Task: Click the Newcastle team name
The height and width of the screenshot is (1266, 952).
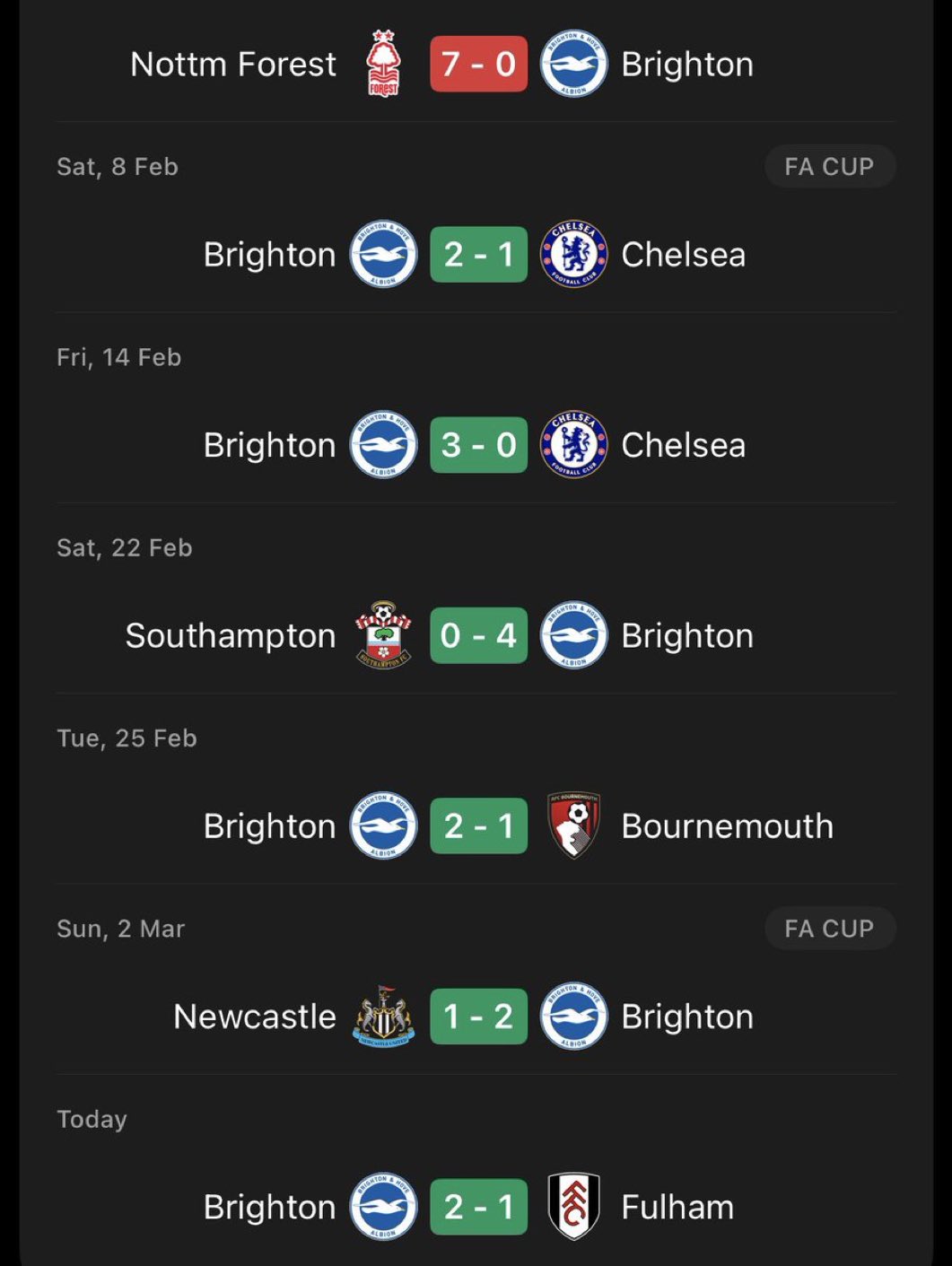Action: click(x=255, y=1017)
